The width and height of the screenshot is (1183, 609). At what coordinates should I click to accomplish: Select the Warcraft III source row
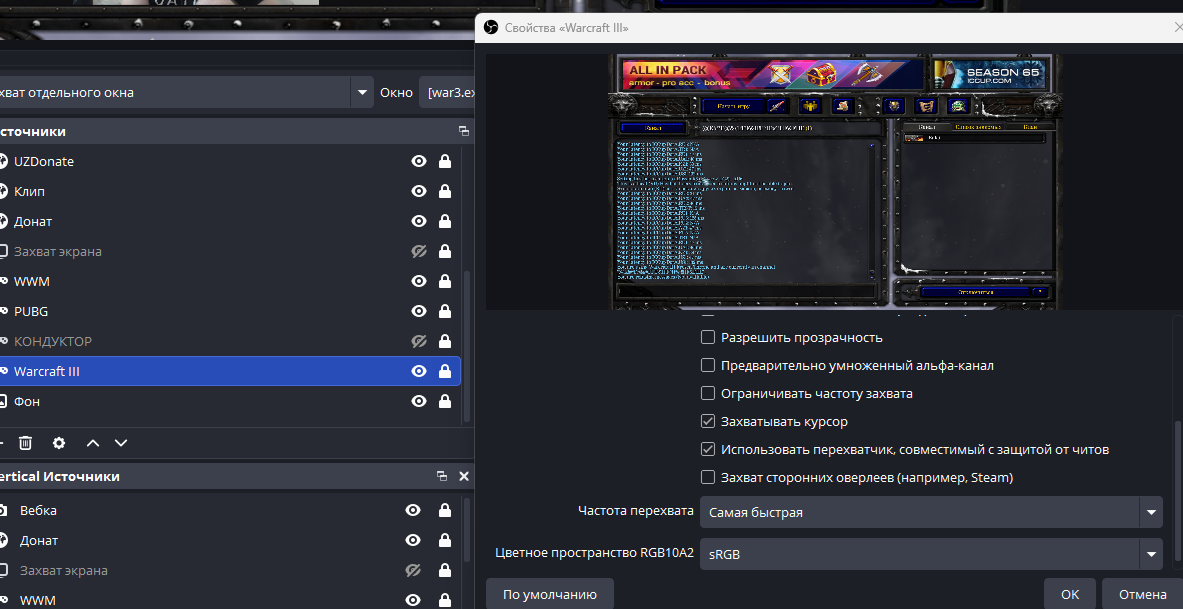coord(229,371)
